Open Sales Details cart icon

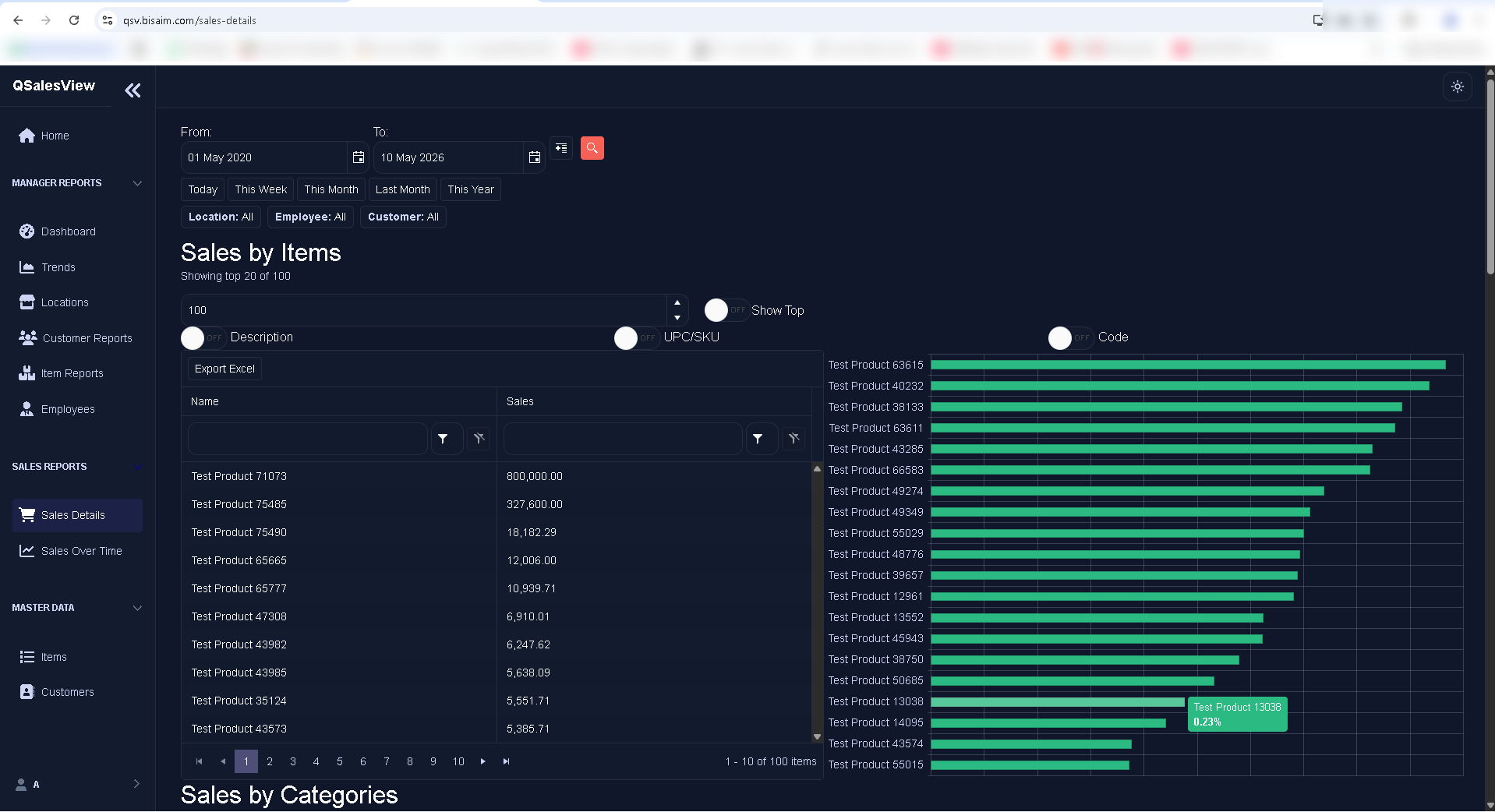pyautogui.click(x=27, y=515)
